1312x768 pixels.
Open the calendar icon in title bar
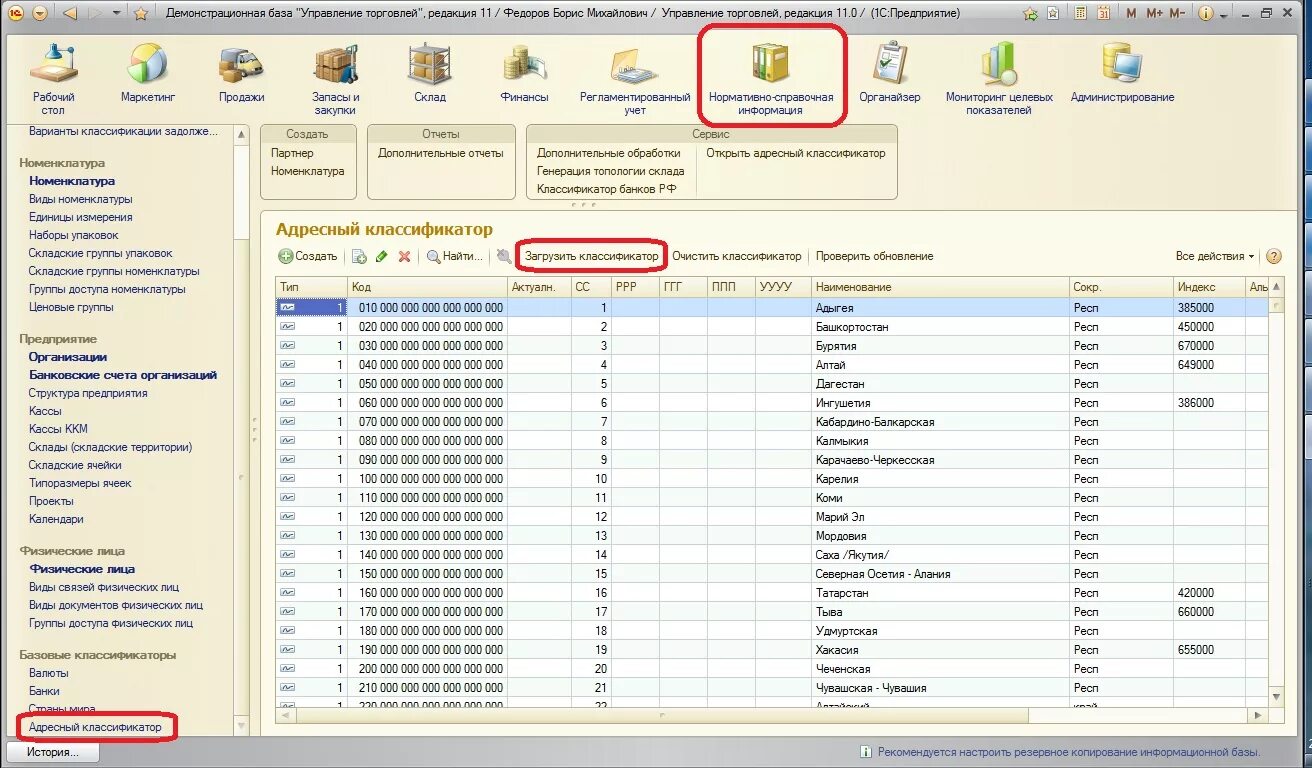(1102, 13)
